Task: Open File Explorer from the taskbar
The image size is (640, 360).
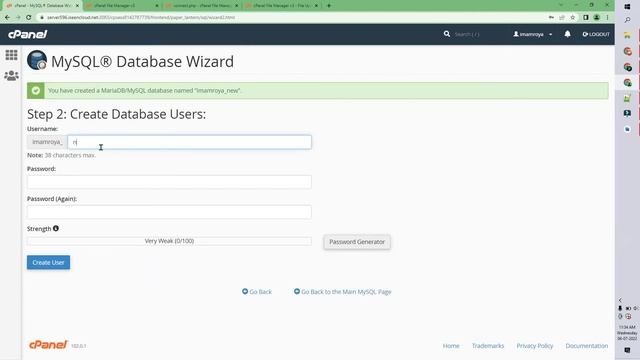Action: (x=627, y=36)
